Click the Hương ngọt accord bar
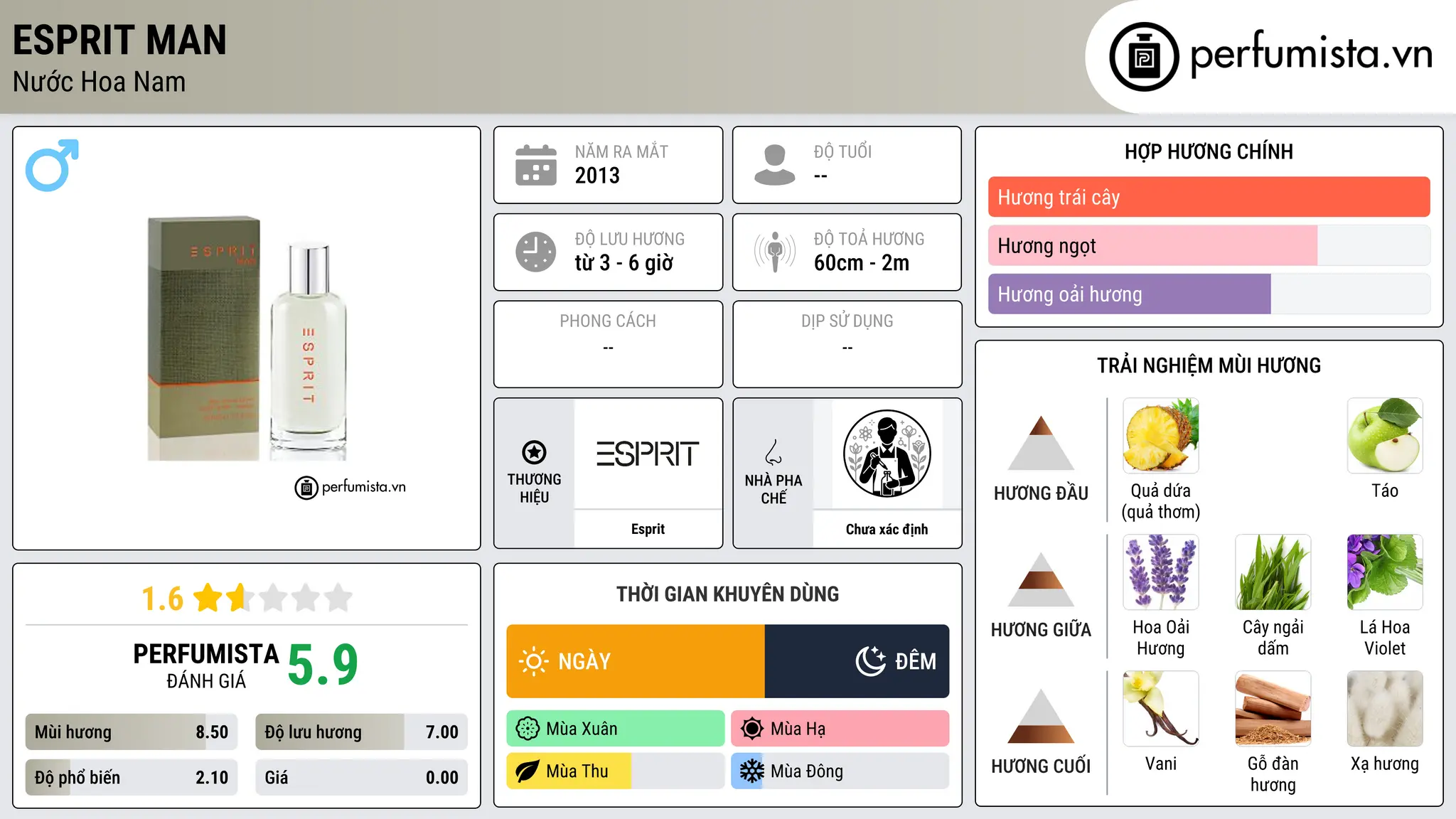Screen dimensions: 1456x819 1209,245
